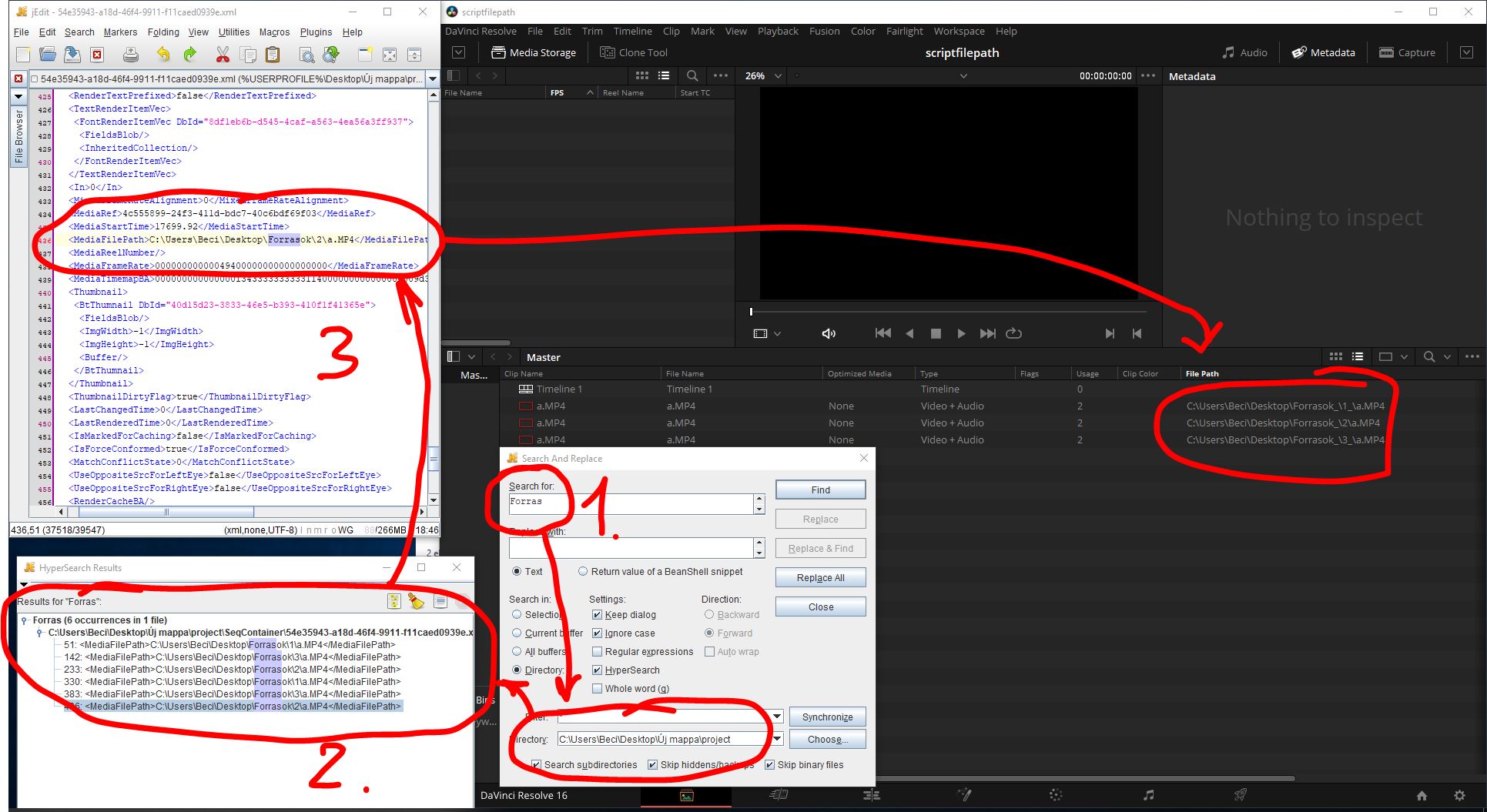1487x812 pixels.
Task: Select the Text radio button
Action: (x=517, y=572)
